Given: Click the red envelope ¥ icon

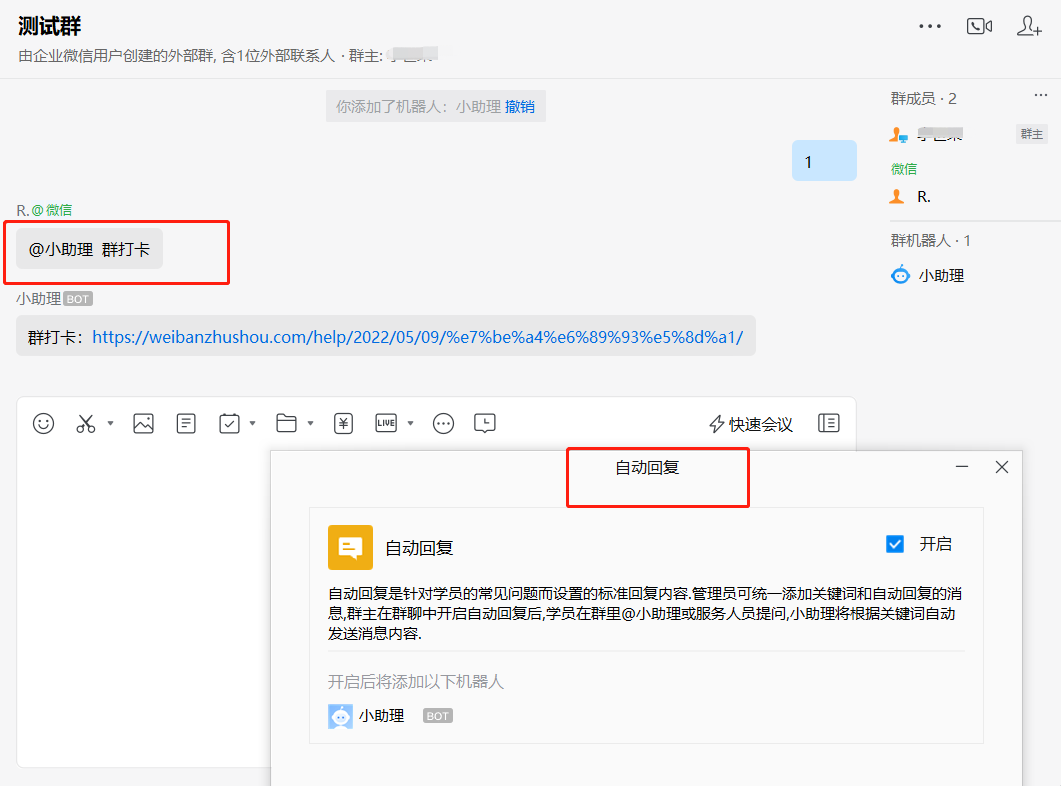Looking at the screenshot, I should point(343,424).
